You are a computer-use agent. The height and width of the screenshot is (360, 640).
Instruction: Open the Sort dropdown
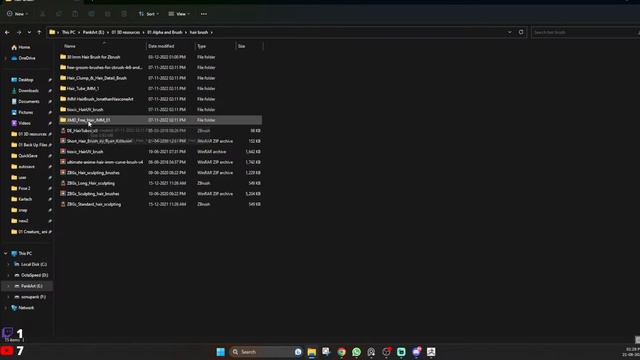tap(149, 14)
